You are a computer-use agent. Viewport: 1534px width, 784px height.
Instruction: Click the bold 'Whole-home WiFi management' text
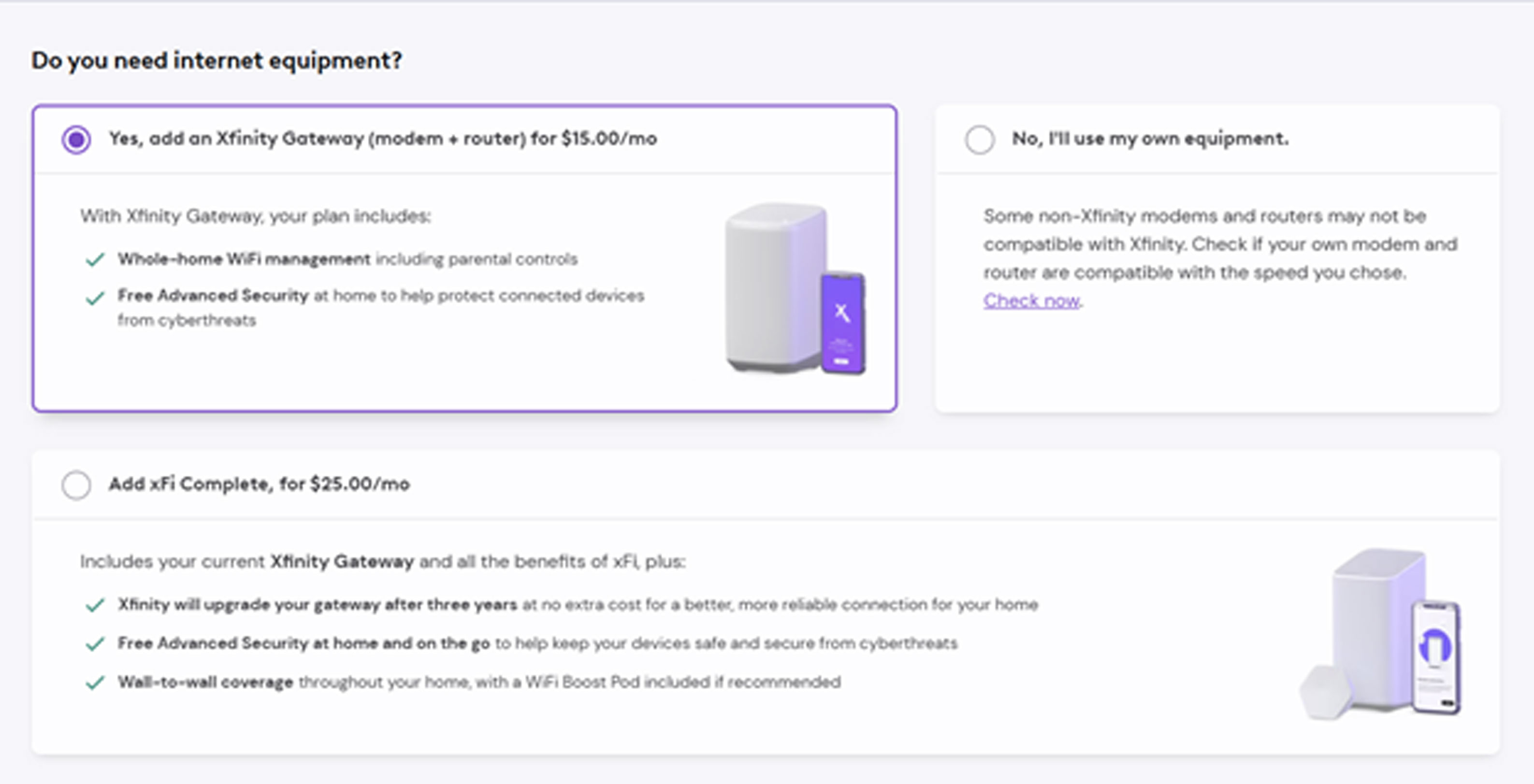click(244, 259)
